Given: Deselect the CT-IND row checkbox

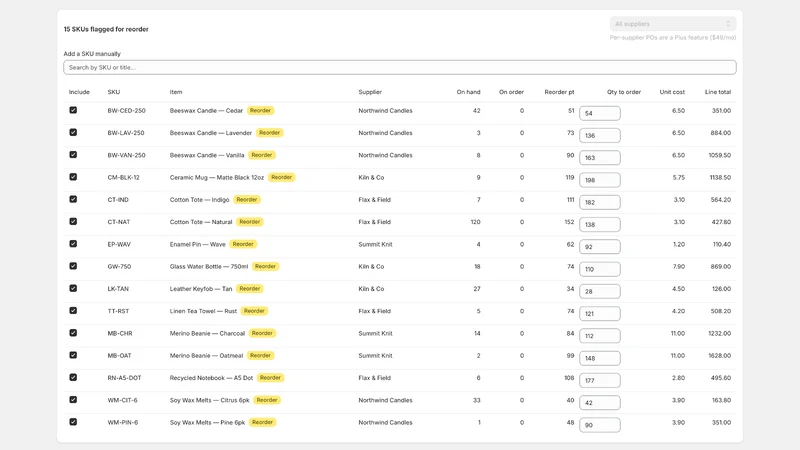Looking at the screenshot, I should (73, 199).
